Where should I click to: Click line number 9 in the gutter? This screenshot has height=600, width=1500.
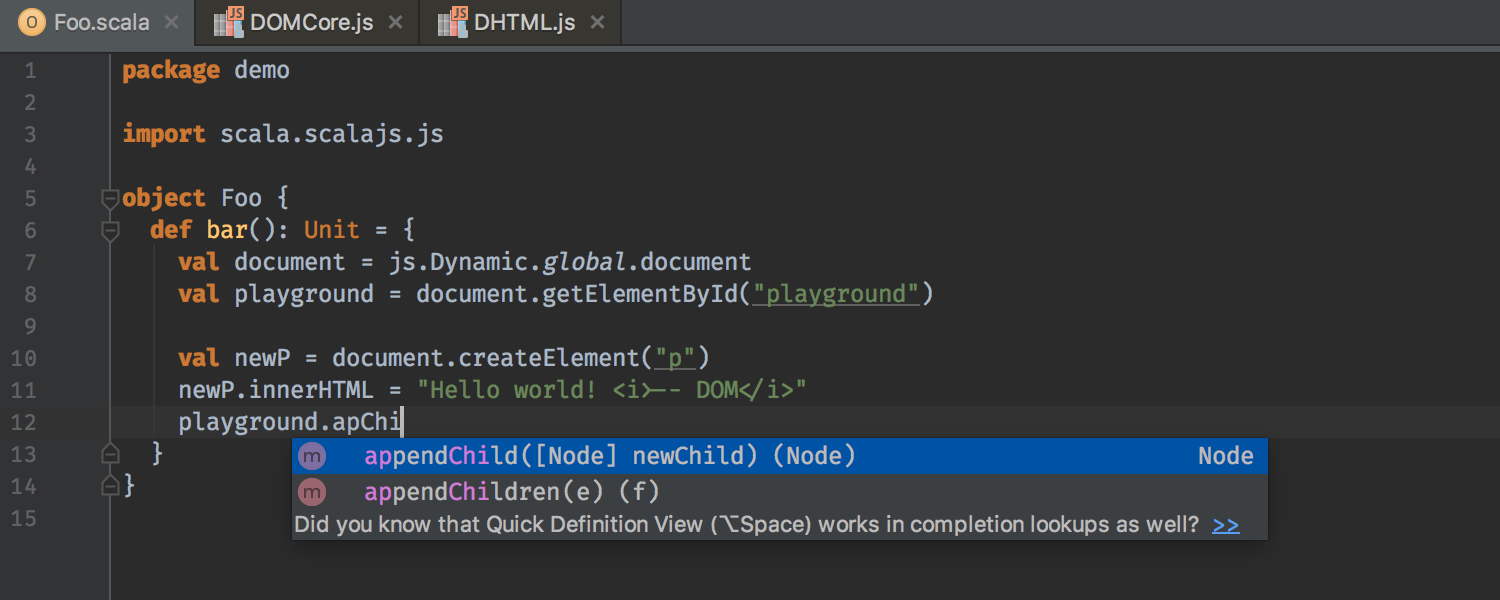(29, 326)
